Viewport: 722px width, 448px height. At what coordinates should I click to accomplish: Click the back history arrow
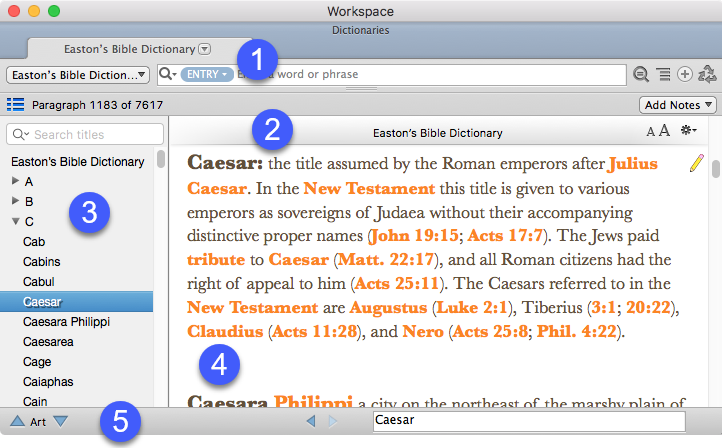coord(310,422)
